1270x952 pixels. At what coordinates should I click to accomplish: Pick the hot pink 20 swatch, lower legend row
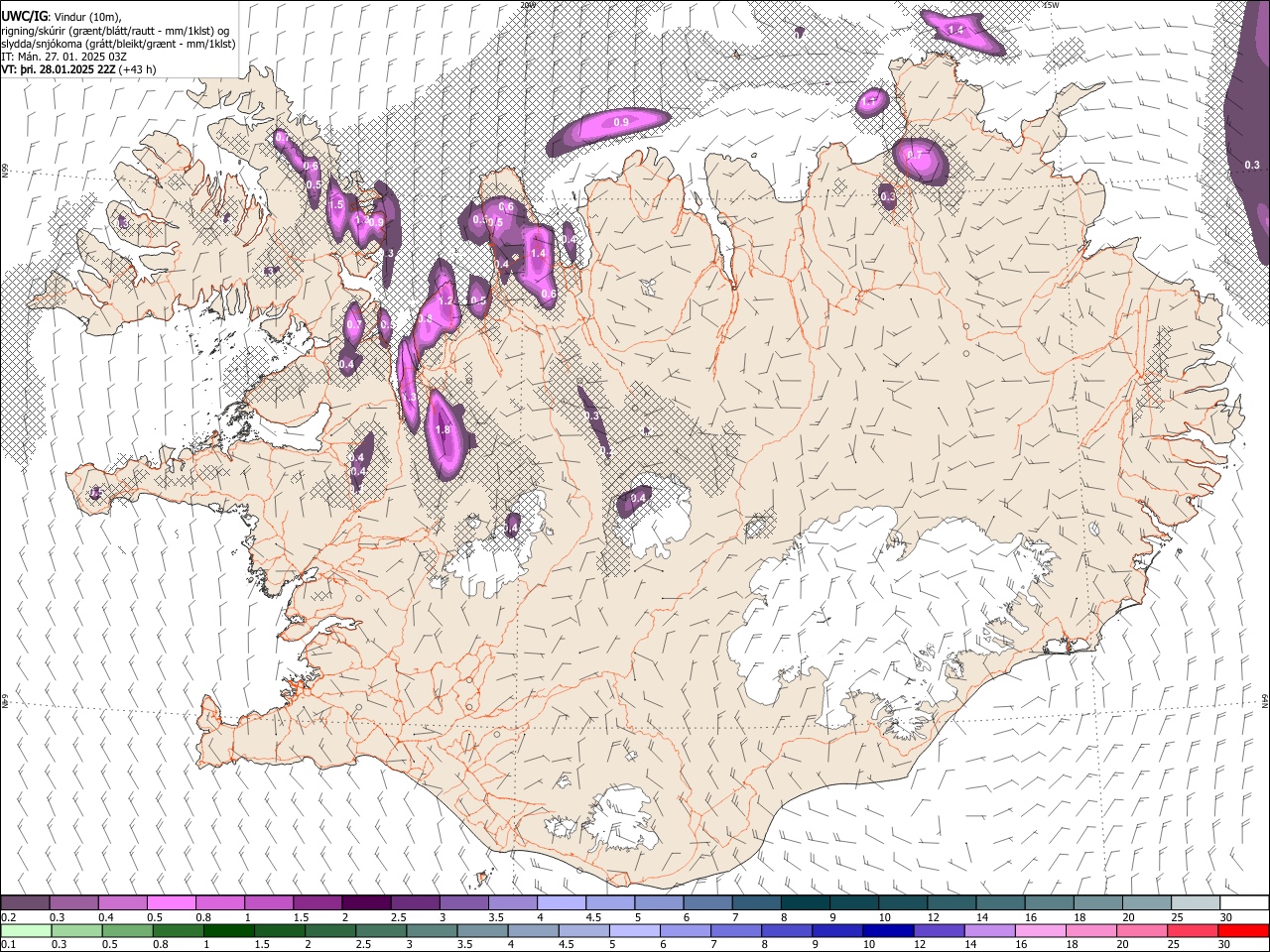click(x=1141, y=930)
